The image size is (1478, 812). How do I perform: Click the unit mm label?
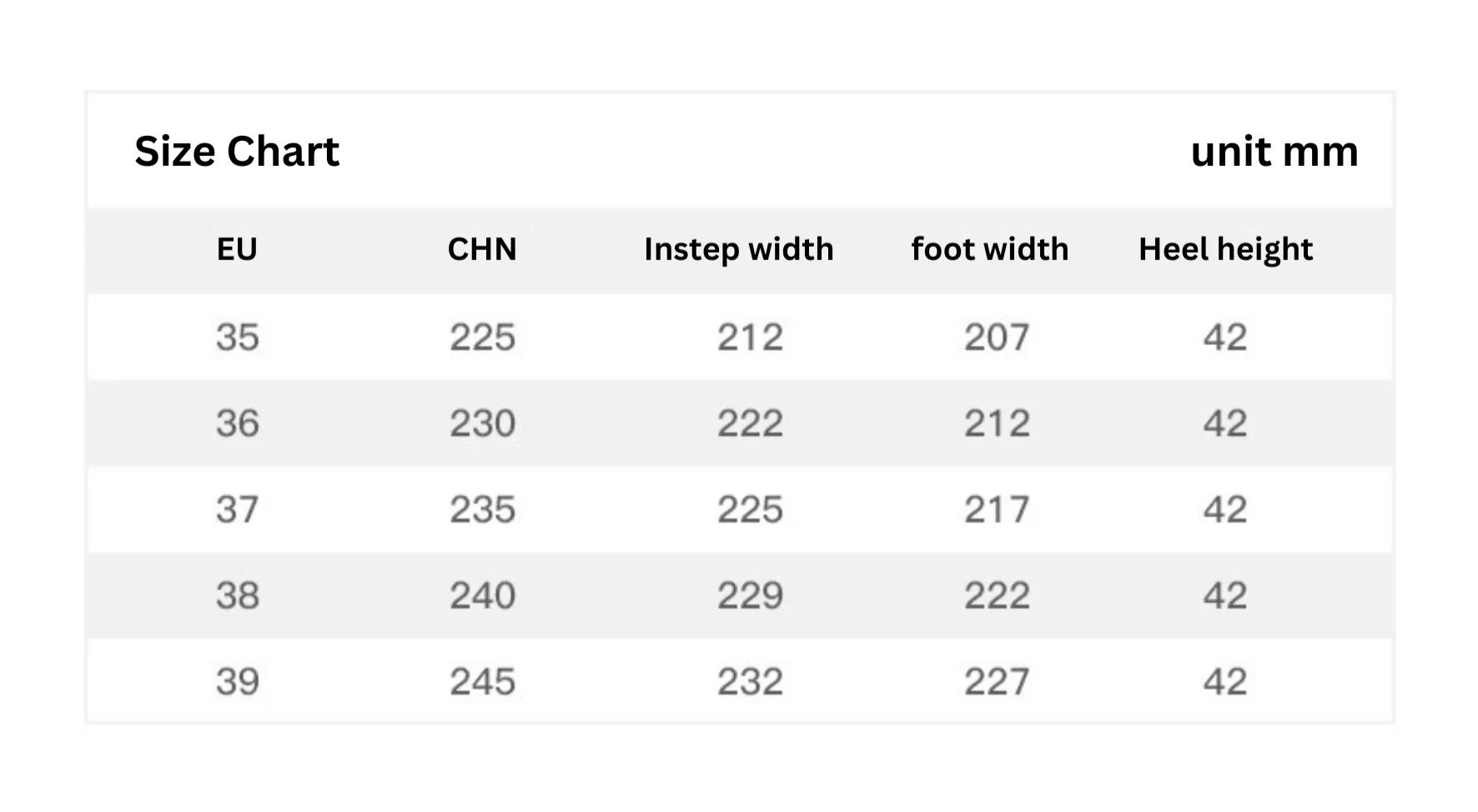coord(1274,152)
